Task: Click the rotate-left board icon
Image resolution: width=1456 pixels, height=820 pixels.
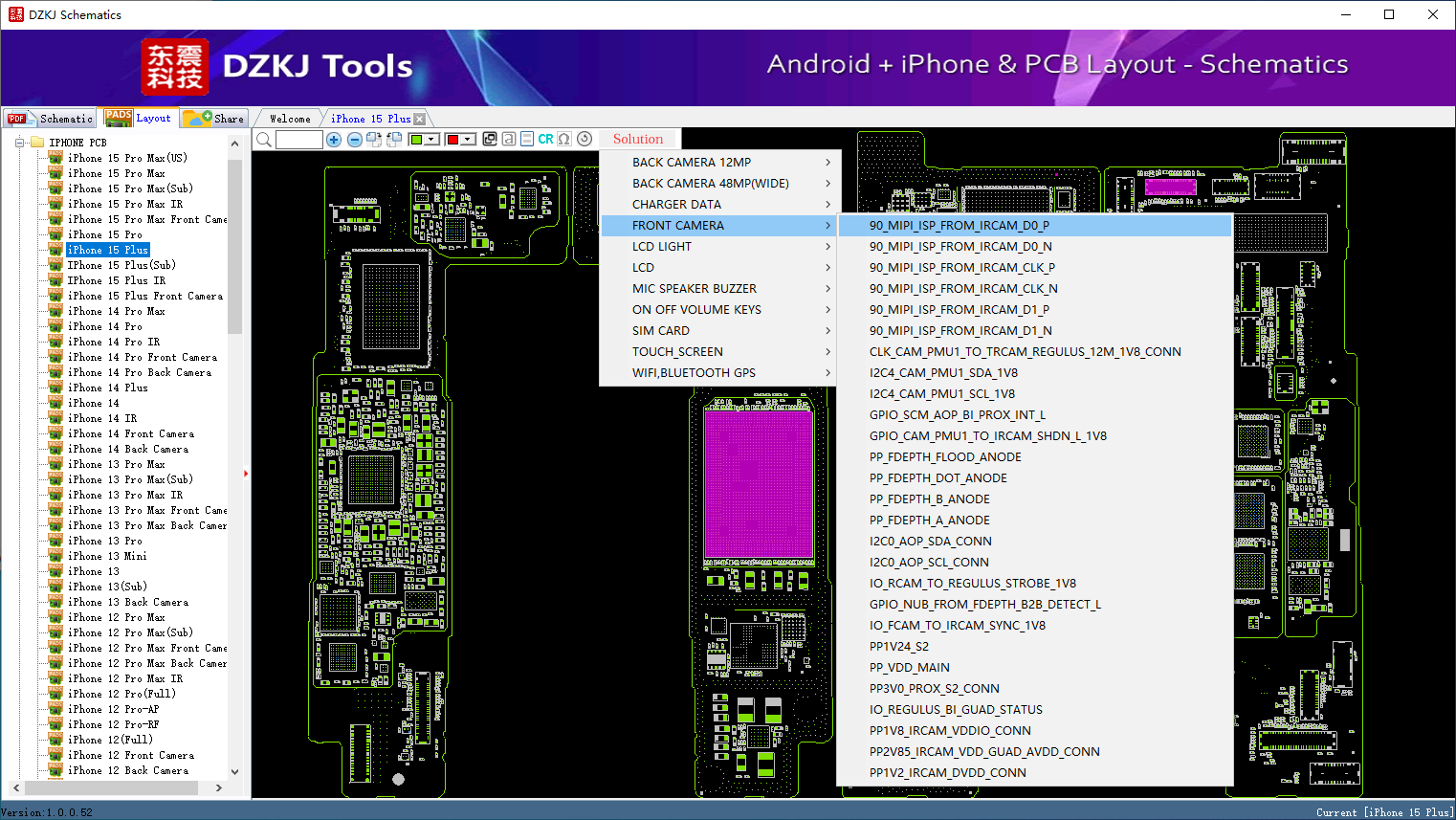Action: [394, 140]
